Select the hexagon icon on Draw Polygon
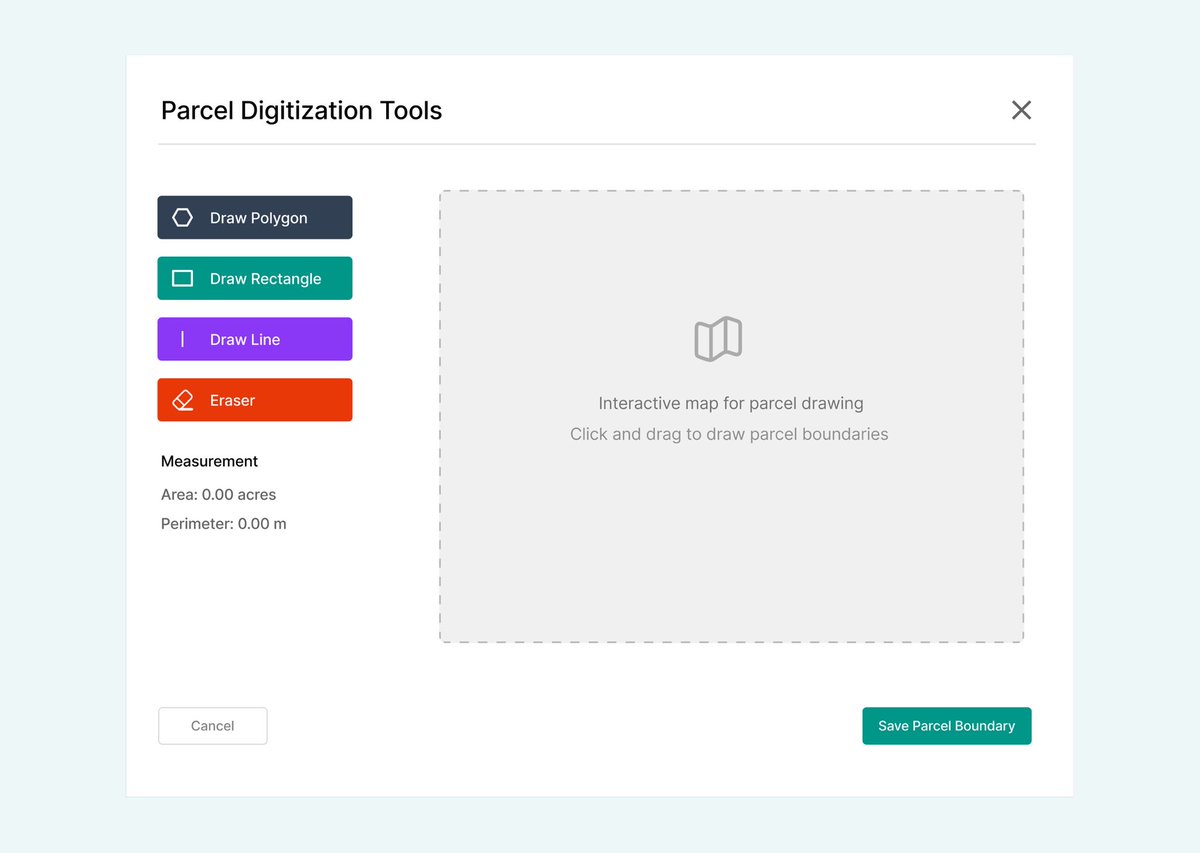 (x=182, y=217)
